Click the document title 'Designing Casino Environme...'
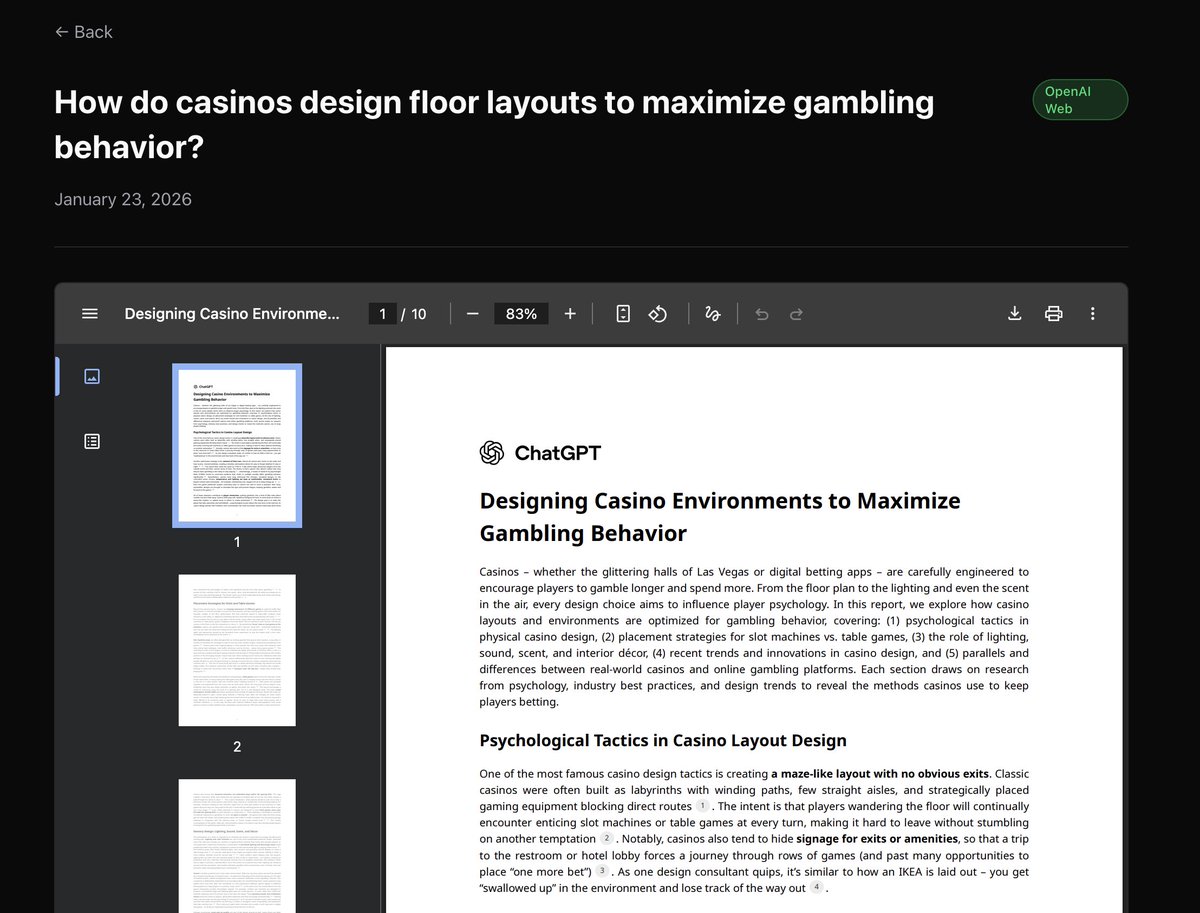1200x913 pixels. [x=232, y=314]
